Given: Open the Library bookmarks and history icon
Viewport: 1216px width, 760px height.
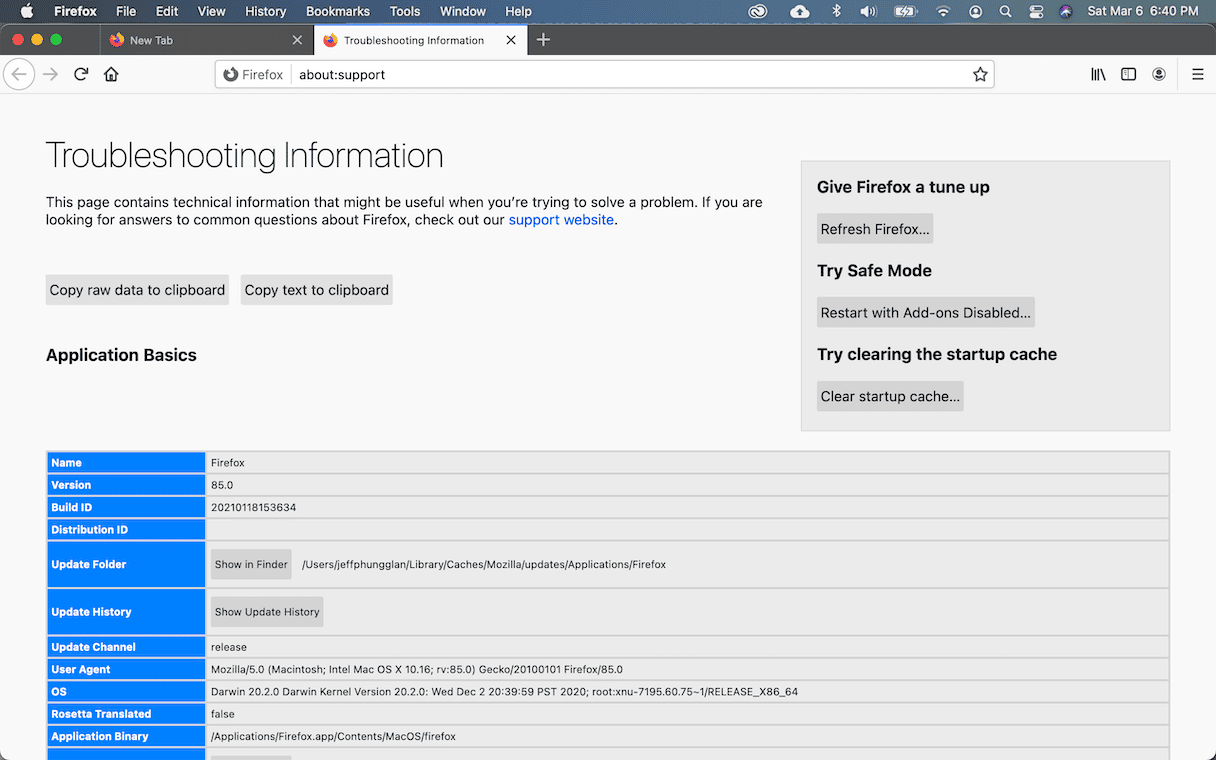Looking at the screenshot, I should [1098, 74].
